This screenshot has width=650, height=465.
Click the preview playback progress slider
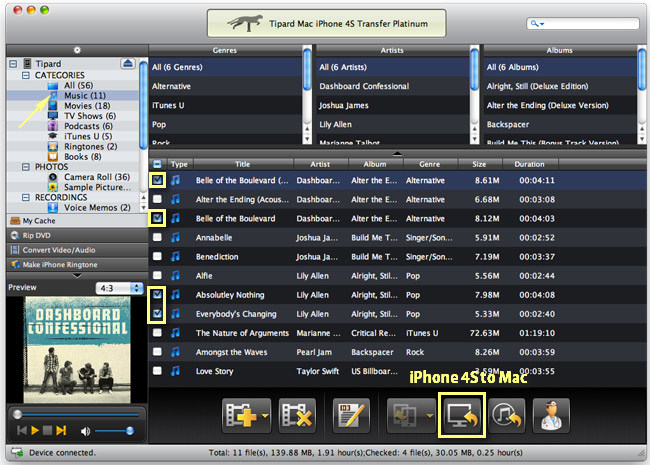77,414
